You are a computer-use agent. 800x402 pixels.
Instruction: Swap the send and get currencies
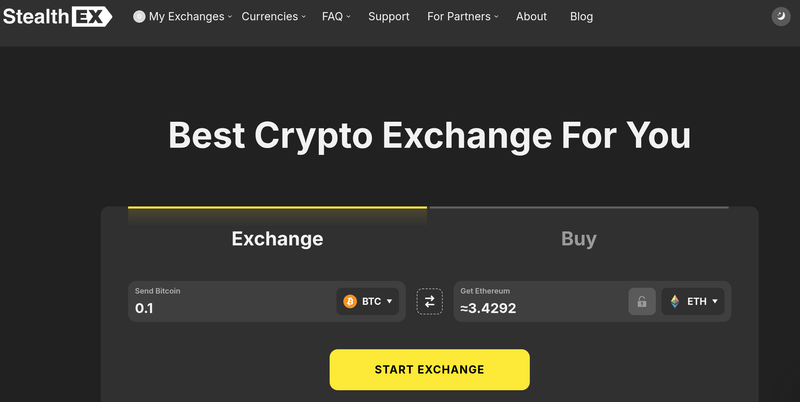click(x=429, y=301)
